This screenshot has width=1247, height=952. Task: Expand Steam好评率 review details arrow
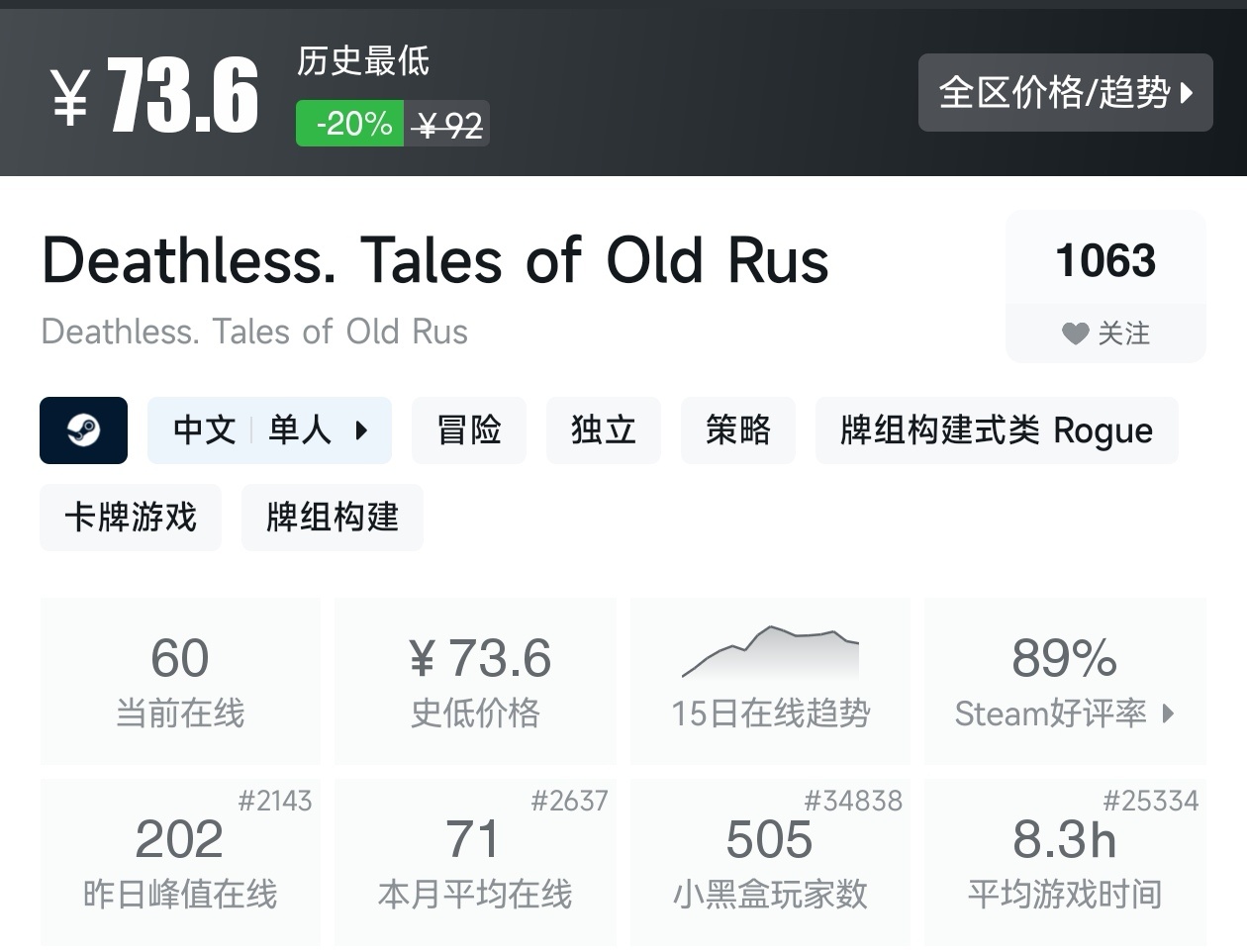point(1168,713)
